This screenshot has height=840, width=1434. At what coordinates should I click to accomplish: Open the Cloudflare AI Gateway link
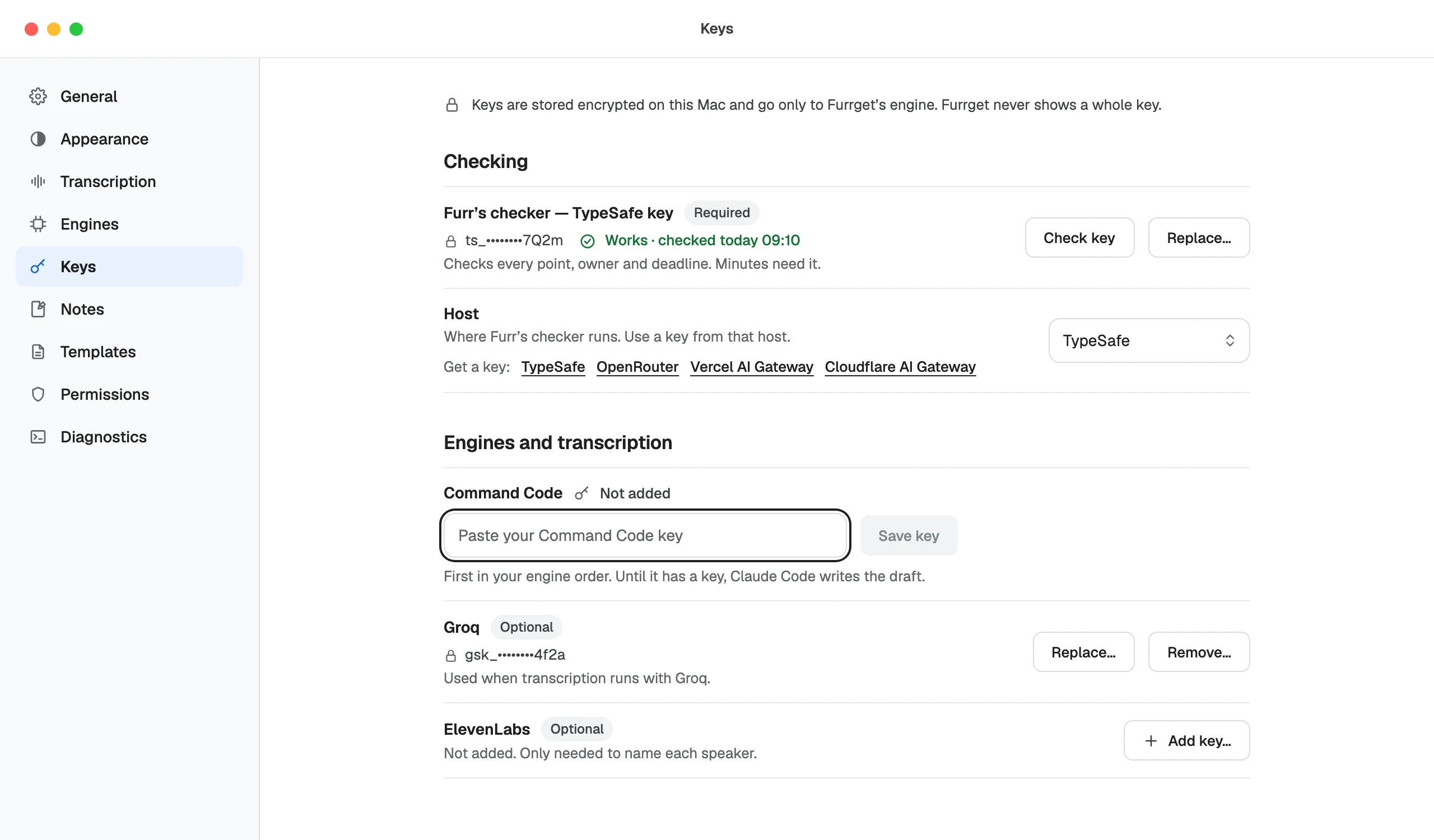click(900, 367)
